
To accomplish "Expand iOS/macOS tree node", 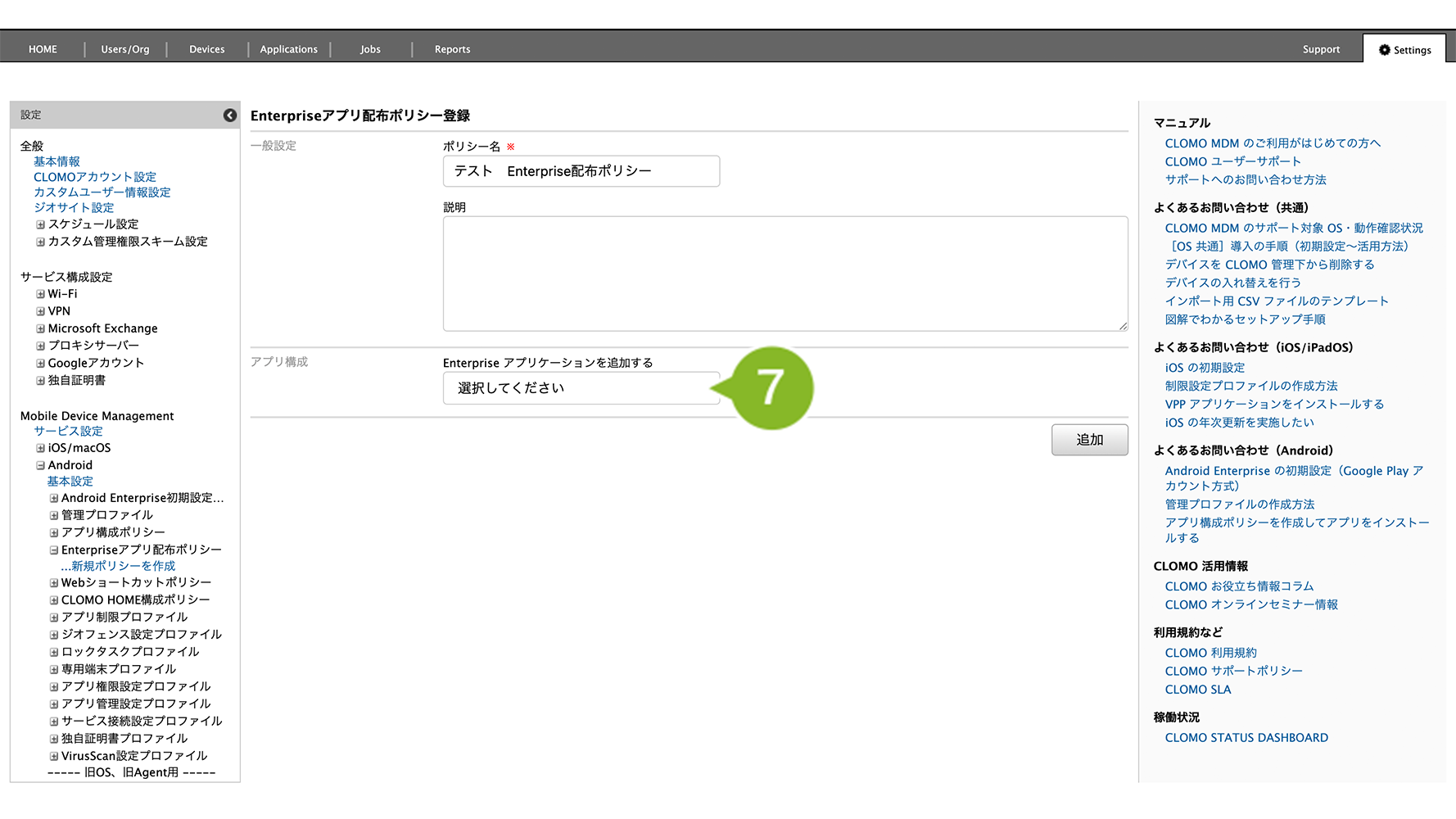I will [x=40, y=448].
